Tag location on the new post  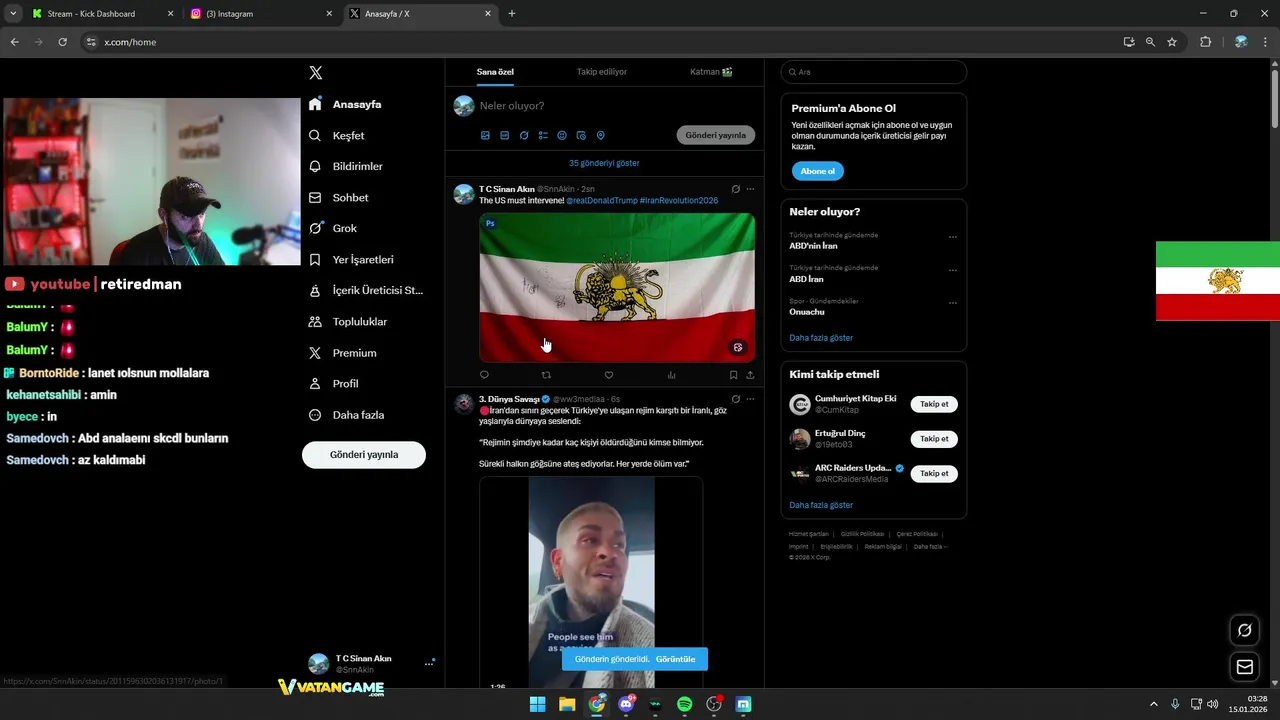point(601,135)
